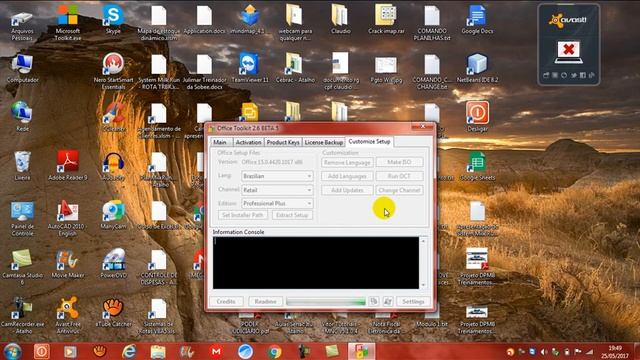The height and width of the screenshot is (360, 640).
Task: Select the Camtasia Studio 6 desktop icon
Action: [22, 267]
